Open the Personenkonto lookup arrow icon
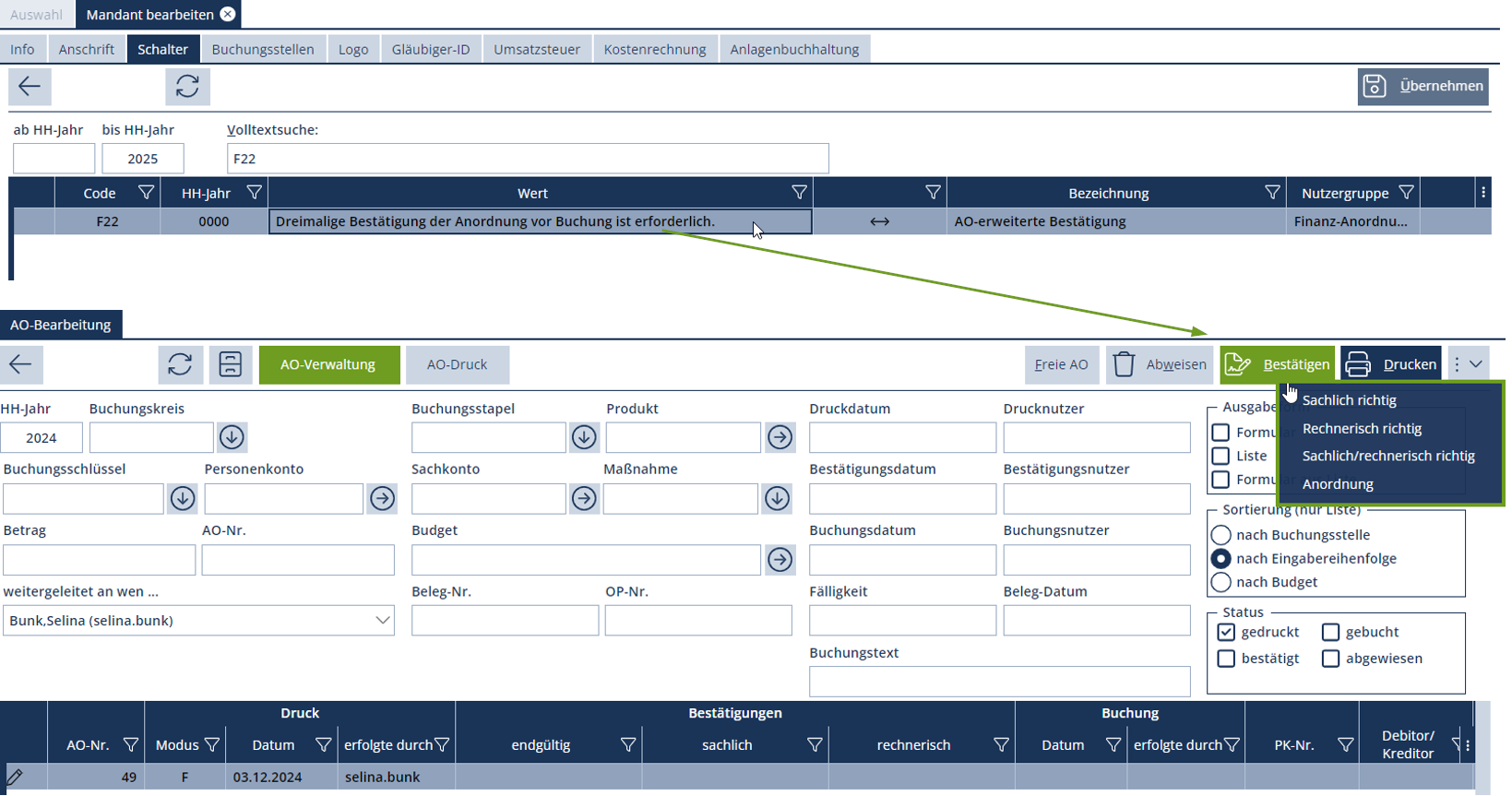The height and width of the screenshot is (796, 1512). pyautogui.click(x=382, y=499)
